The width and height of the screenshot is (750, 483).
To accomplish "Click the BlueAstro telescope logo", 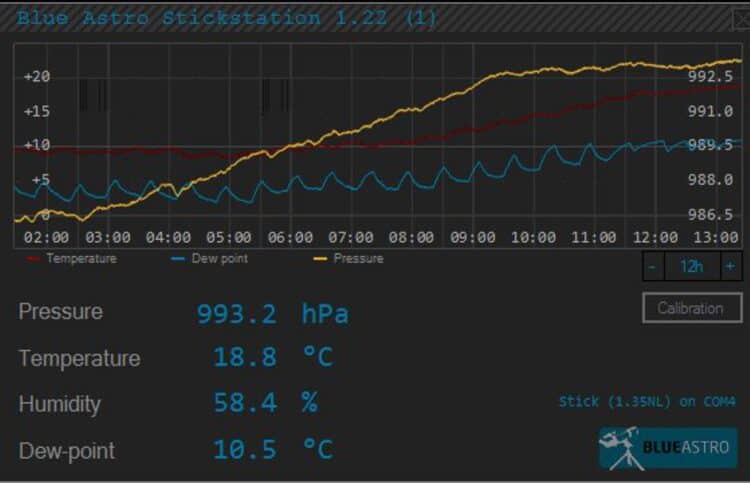I will click(668, 448).
